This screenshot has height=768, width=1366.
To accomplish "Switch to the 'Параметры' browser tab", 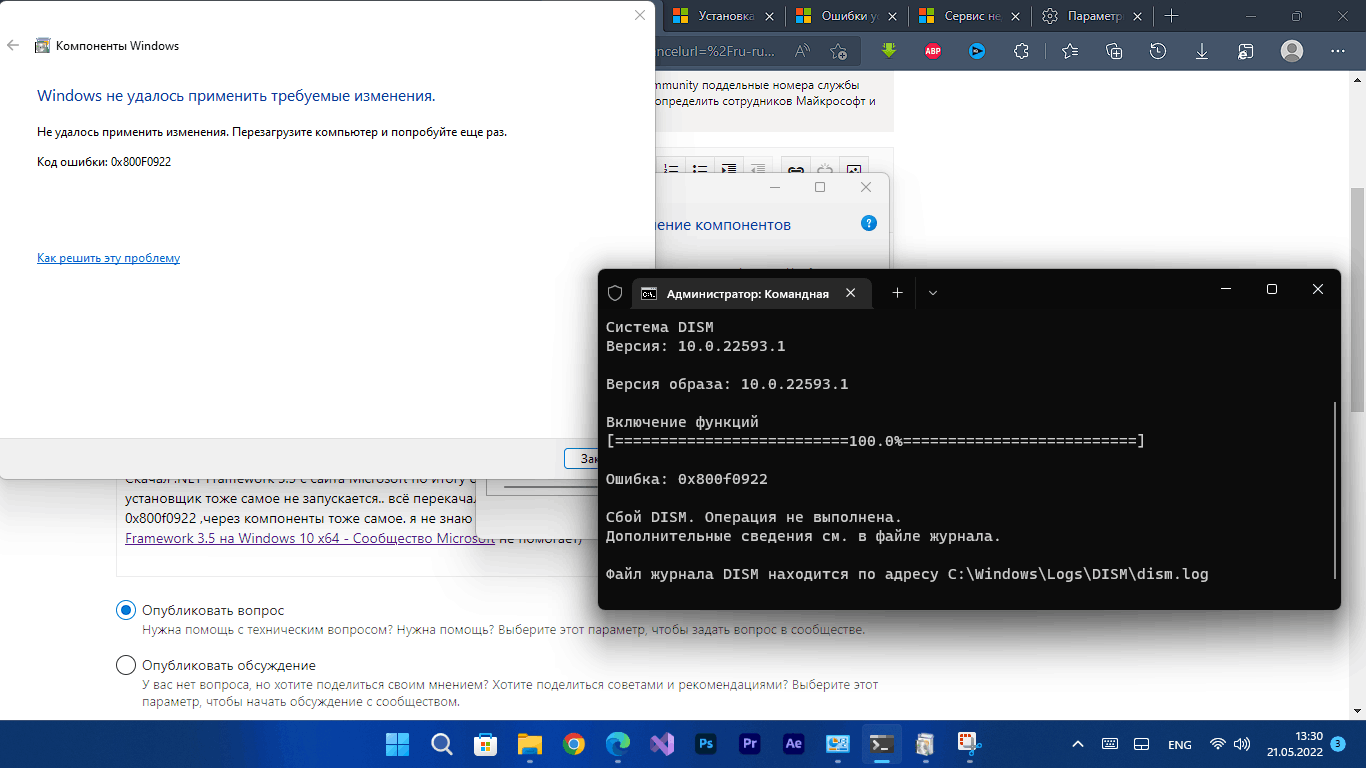I will tap(1093, 16).
